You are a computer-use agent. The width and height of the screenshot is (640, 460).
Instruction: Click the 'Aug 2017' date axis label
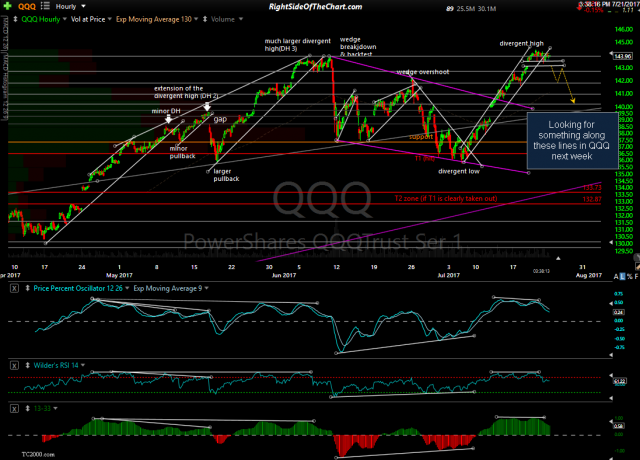coord(589,276)
